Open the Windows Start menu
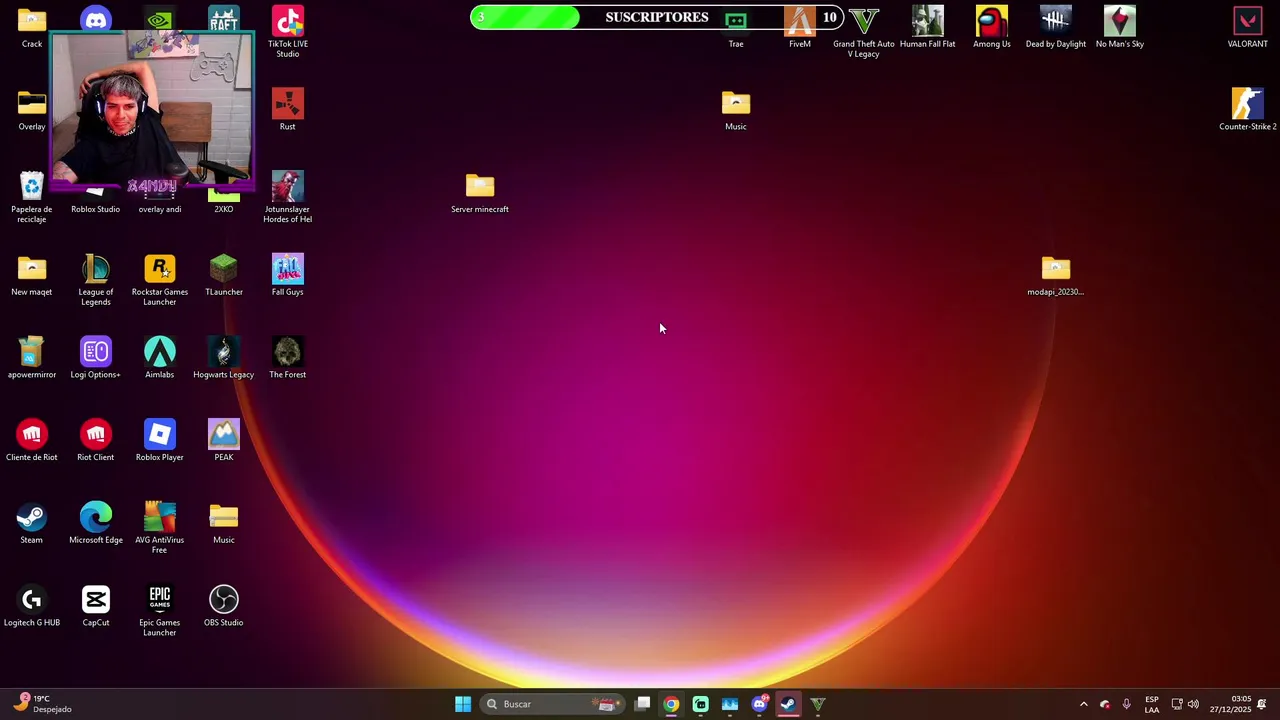The height and width of the screenshot is (720, 1280). (463, 704)
